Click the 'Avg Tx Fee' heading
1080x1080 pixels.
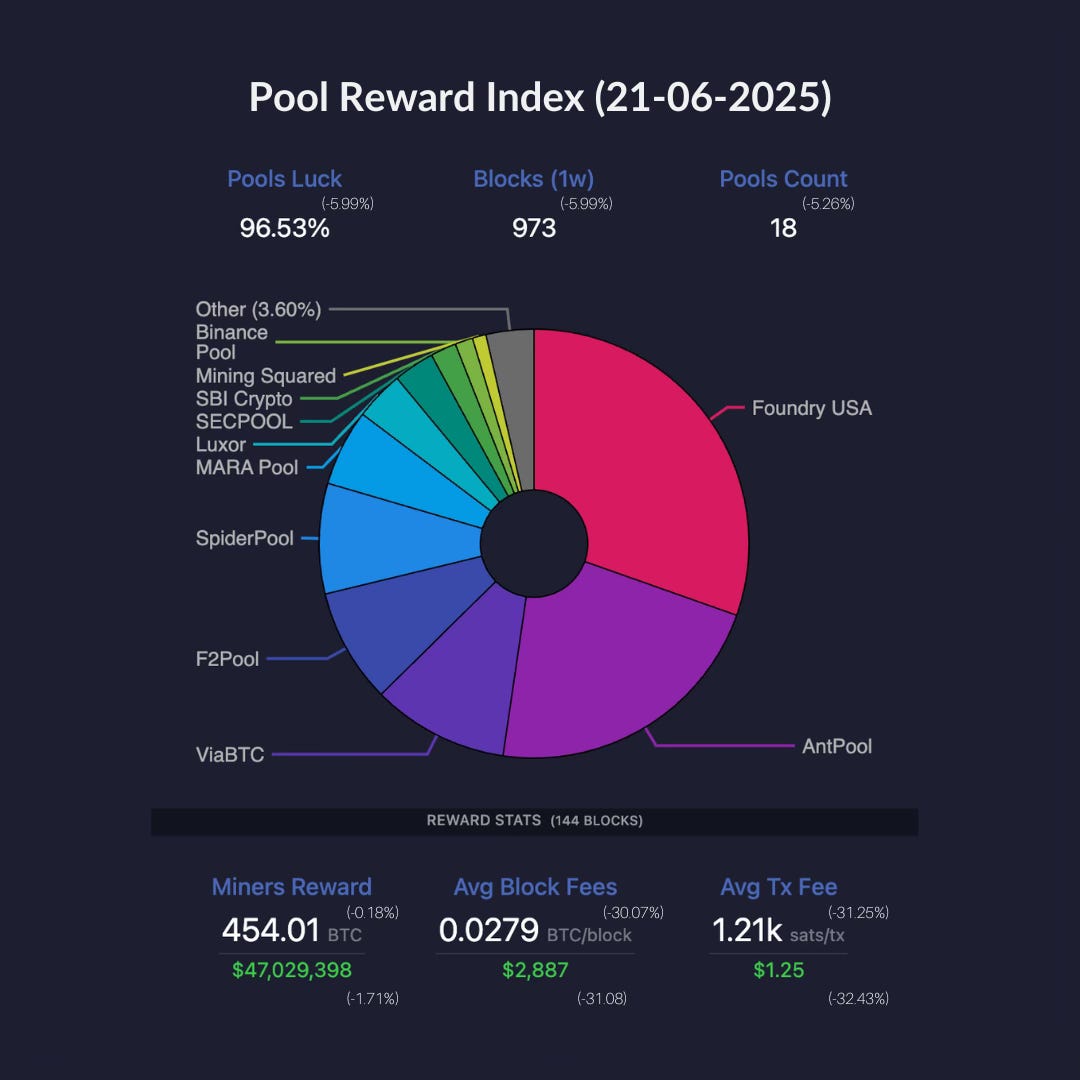click(x=779, y=886)
